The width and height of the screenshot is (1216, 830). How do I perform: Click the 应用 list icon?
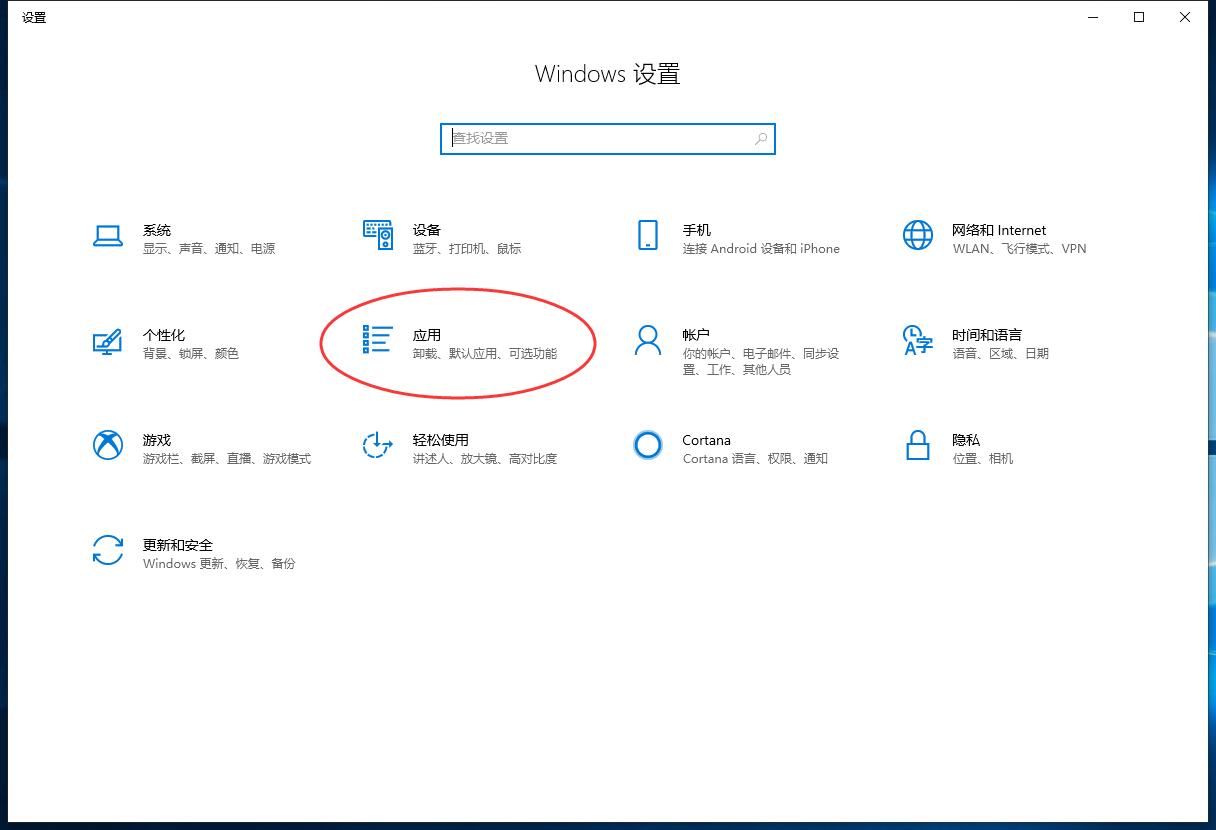point(378,340)
